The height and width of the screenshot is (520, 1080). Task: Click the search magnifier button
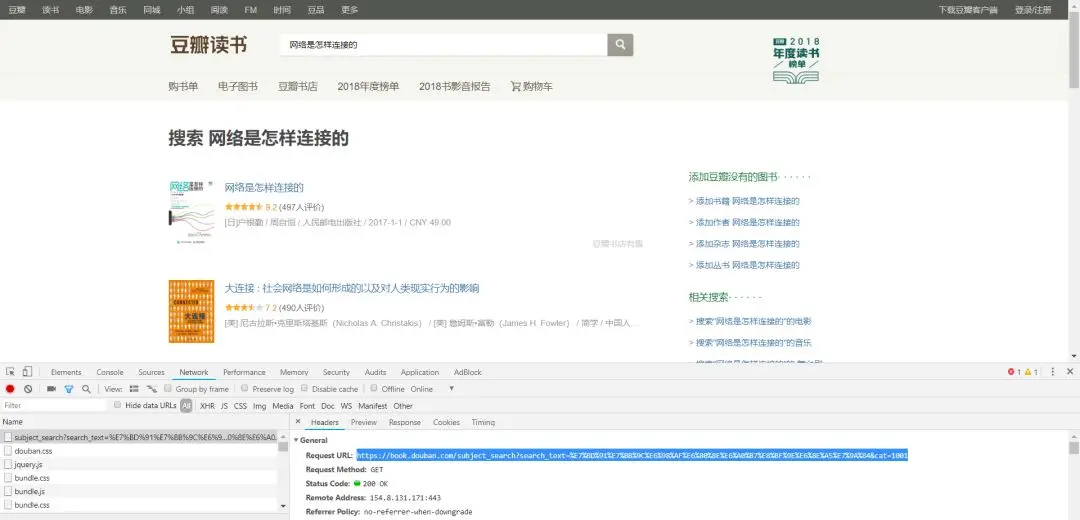tap(620, 45)
